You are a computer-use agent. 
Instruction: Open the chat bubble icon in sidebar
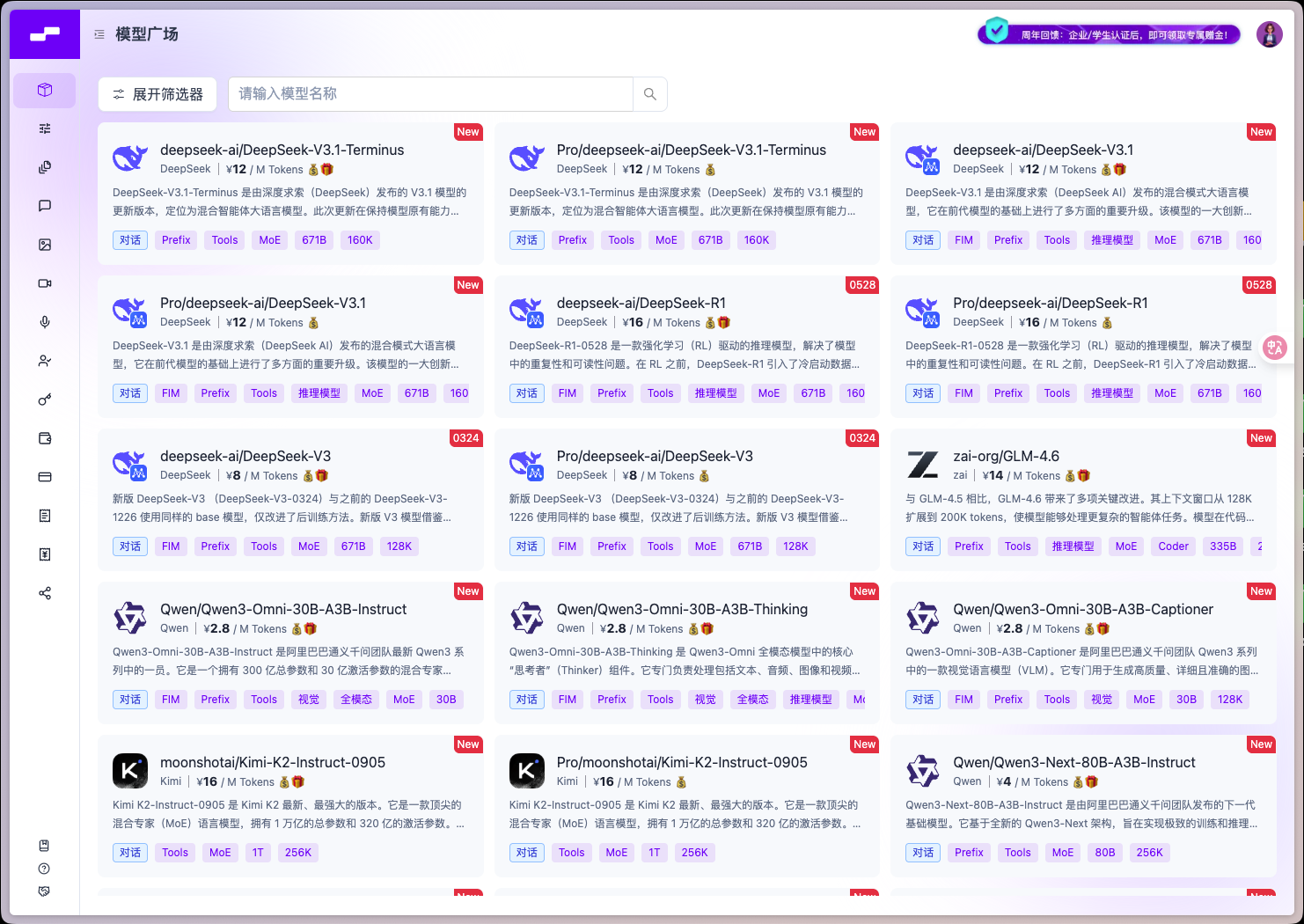click(x=45, y=206)
